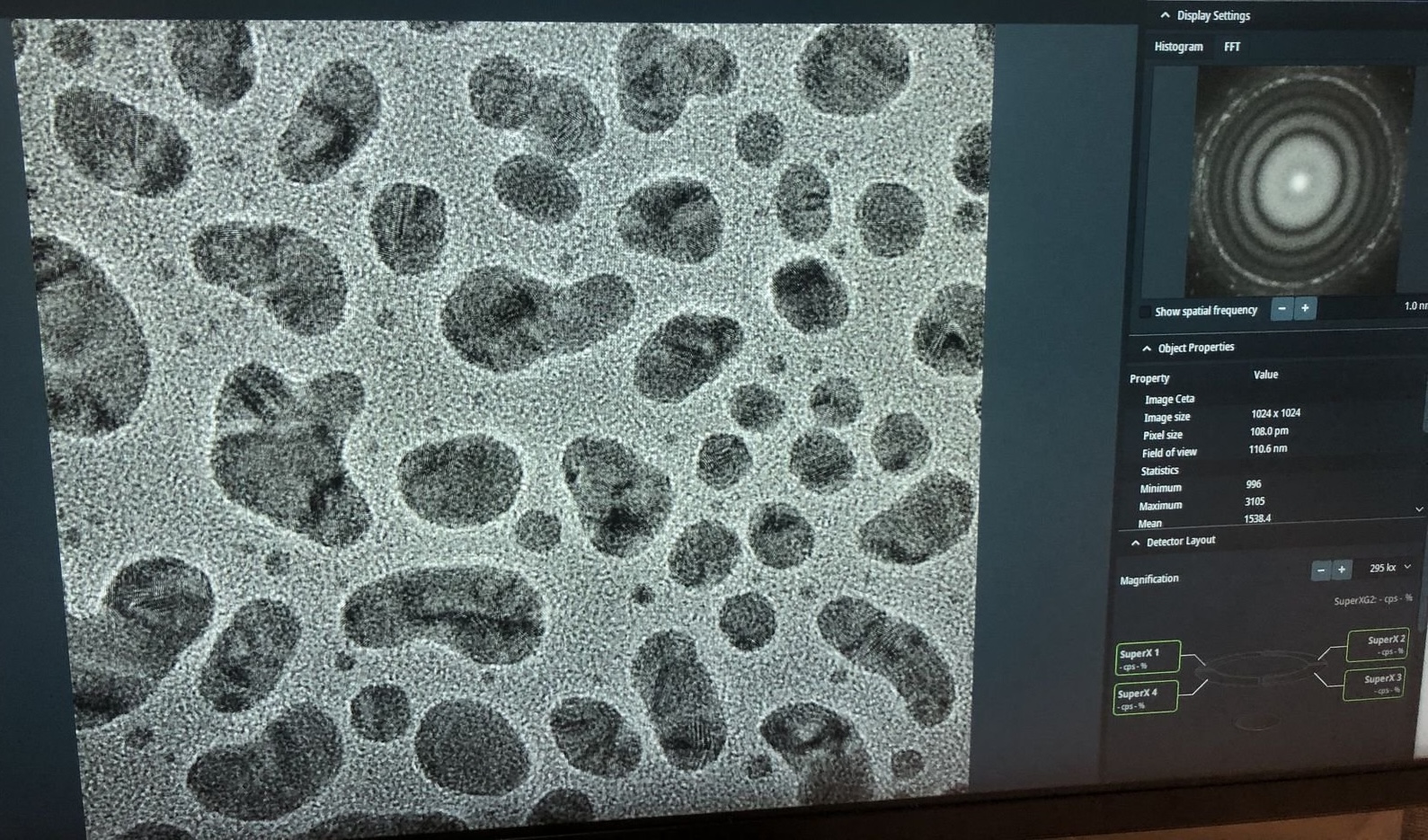Collapse the Display Settings section
The height and width of the screenshot is (840, 1428).
1166,15
